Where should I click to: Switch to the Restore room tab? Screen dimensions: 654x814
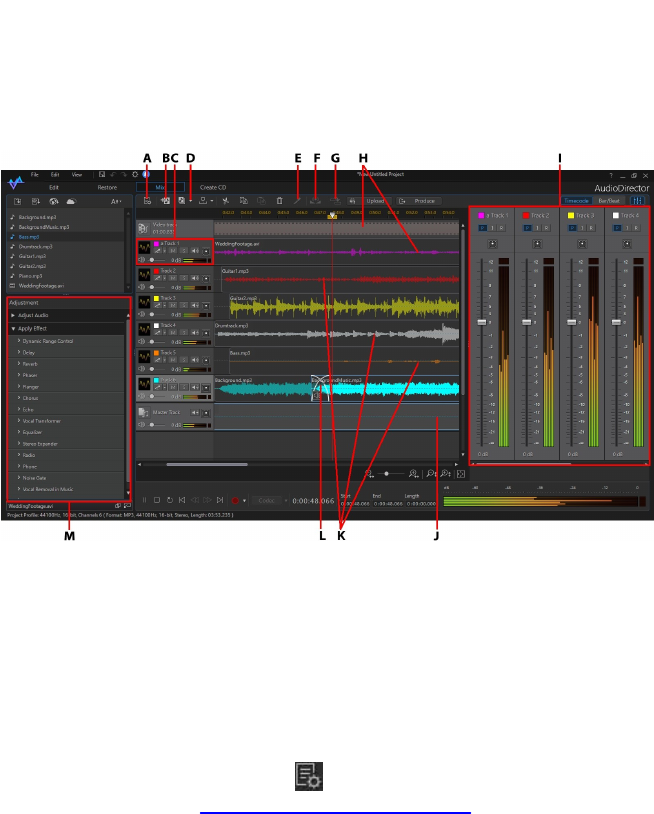(107, 187)
